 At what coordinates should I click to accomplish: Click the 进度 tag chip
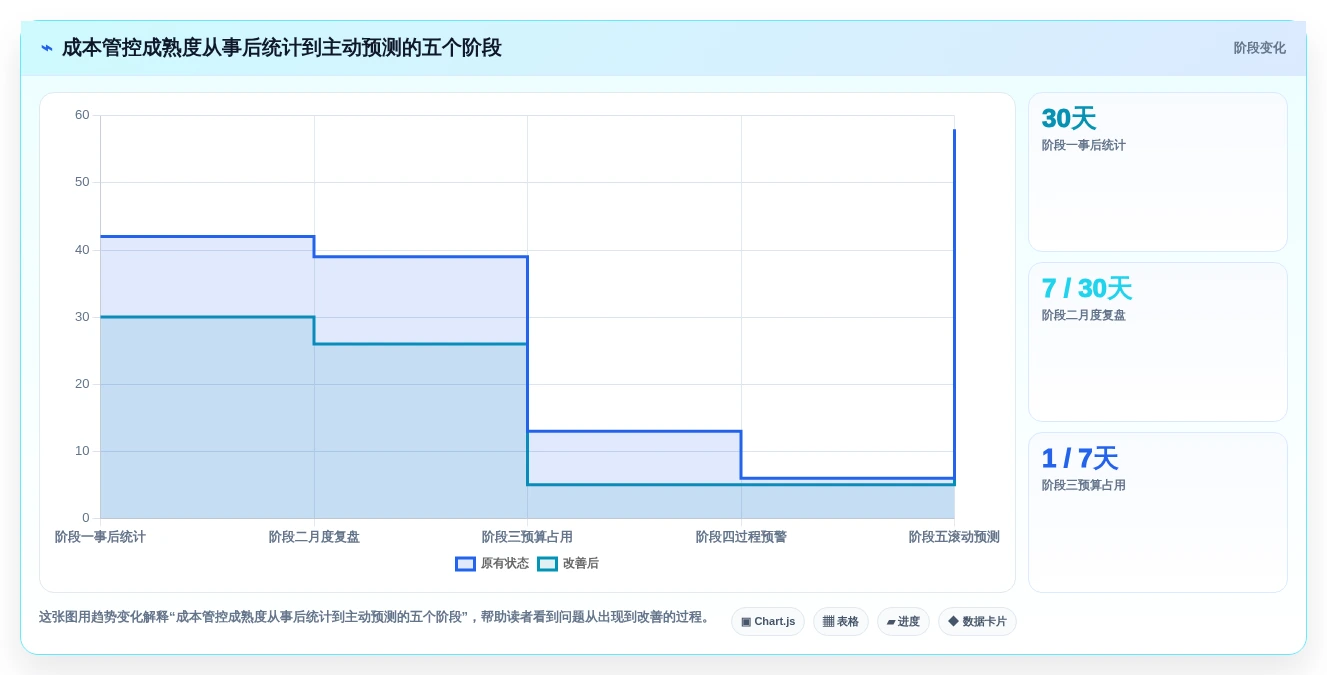click(x=903, y=621)
